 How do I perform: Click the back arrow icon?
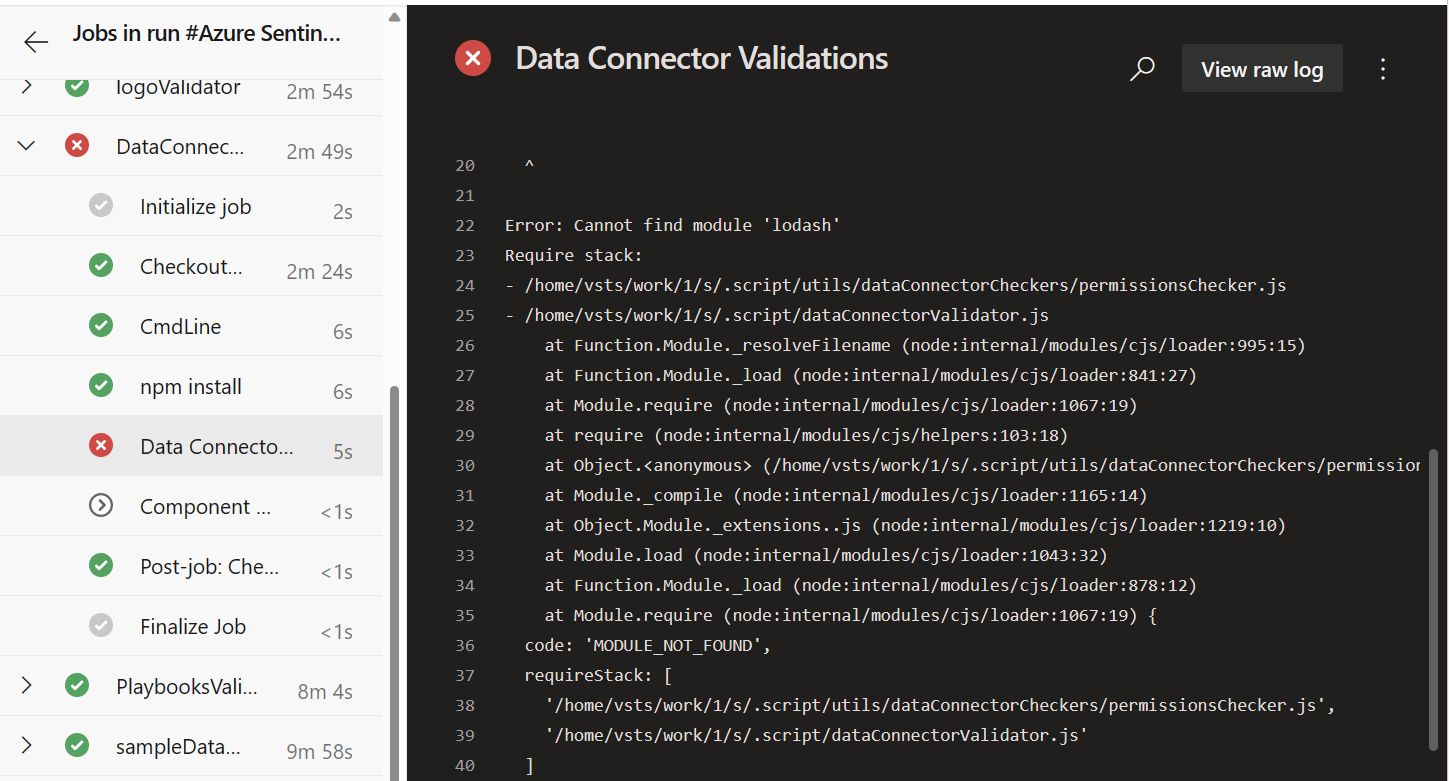(x=36, y=41)
